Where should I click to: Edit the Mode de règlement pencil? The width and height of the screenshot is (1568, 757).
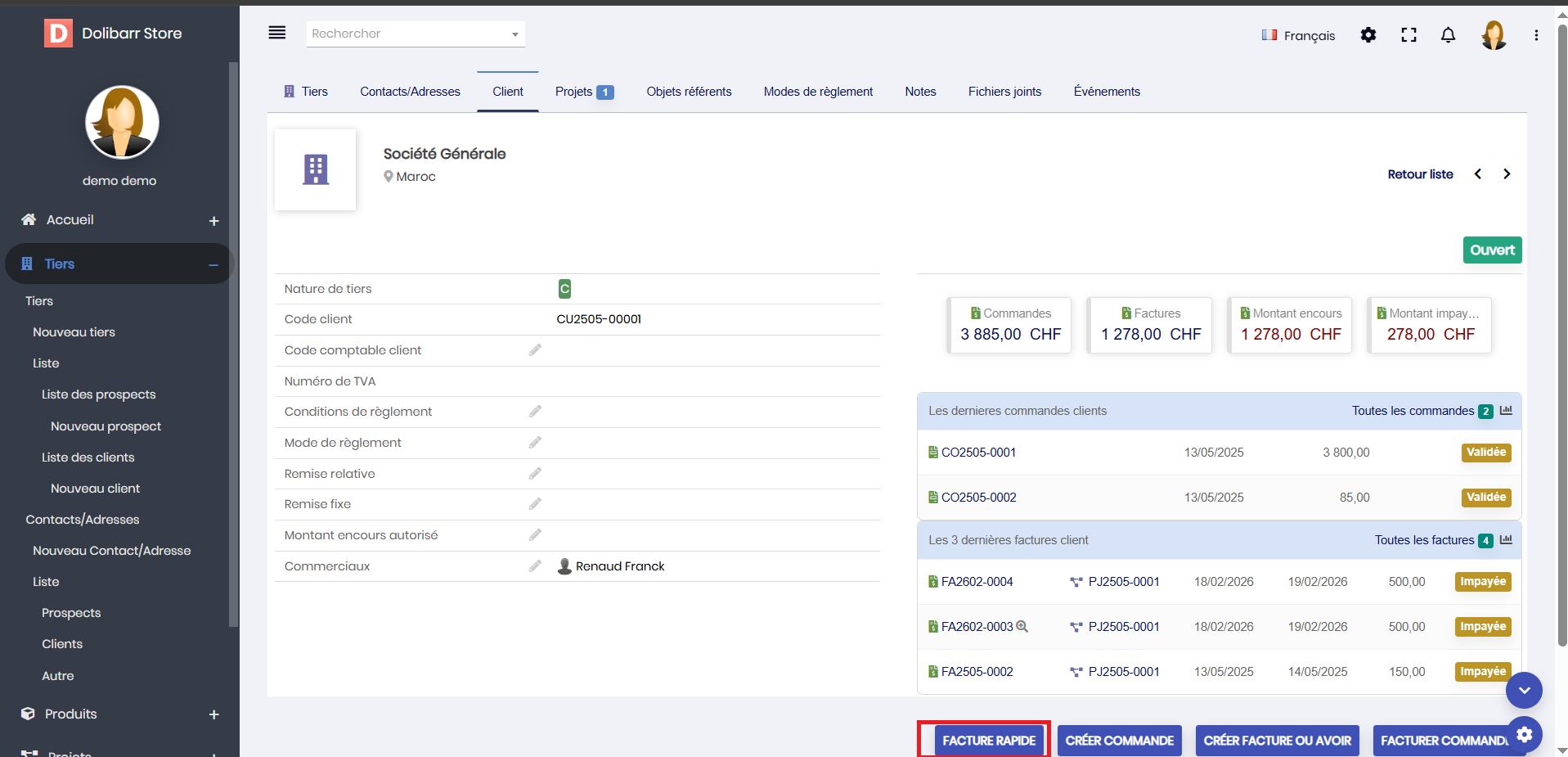pos(535,443)
